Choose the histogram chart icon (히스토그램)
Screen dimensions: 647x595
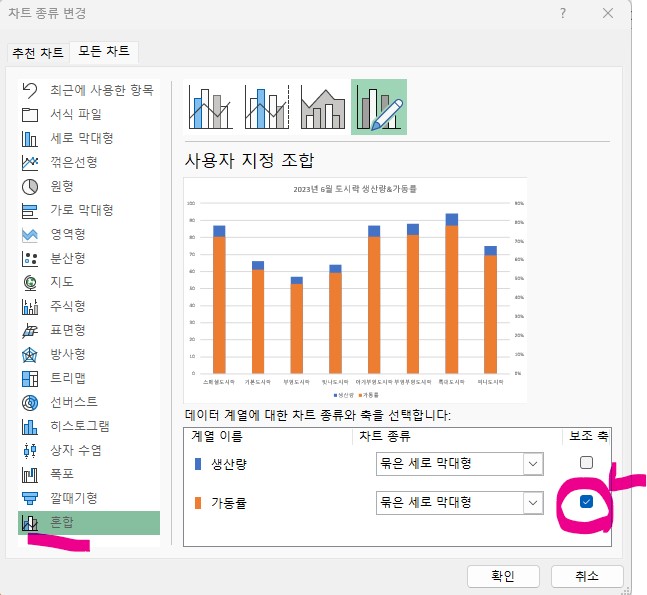[30, 427]
